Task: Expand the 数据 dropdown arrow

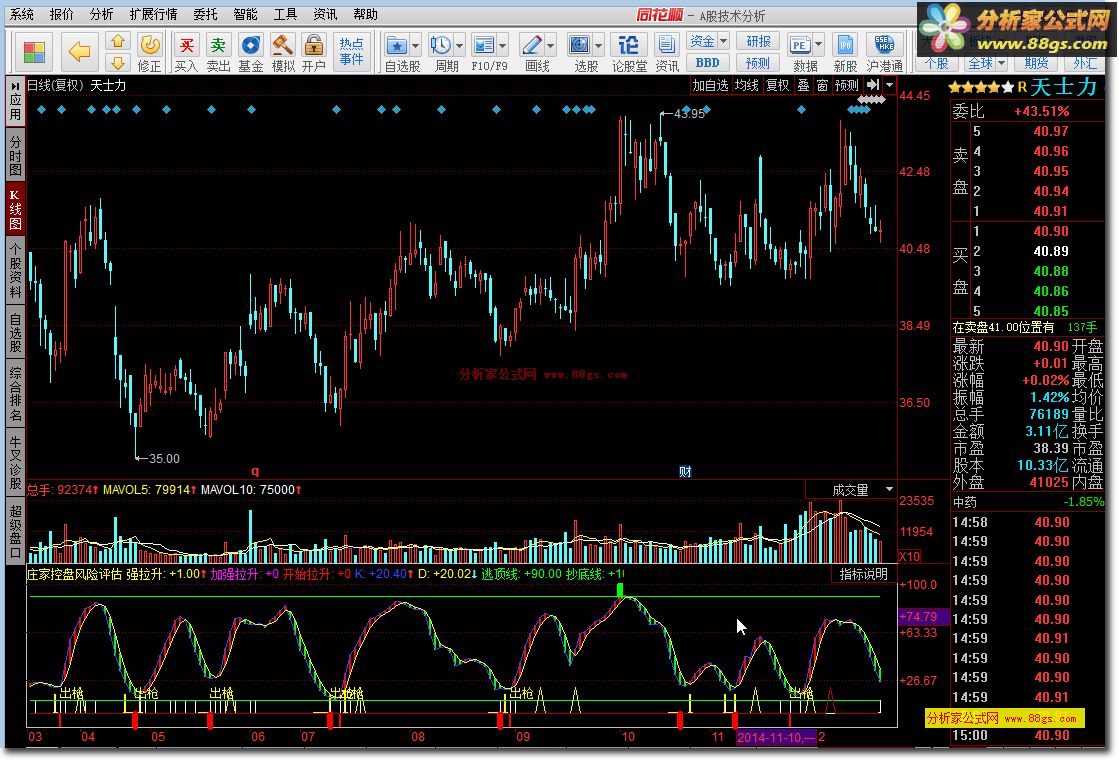Action: point(818,46)
